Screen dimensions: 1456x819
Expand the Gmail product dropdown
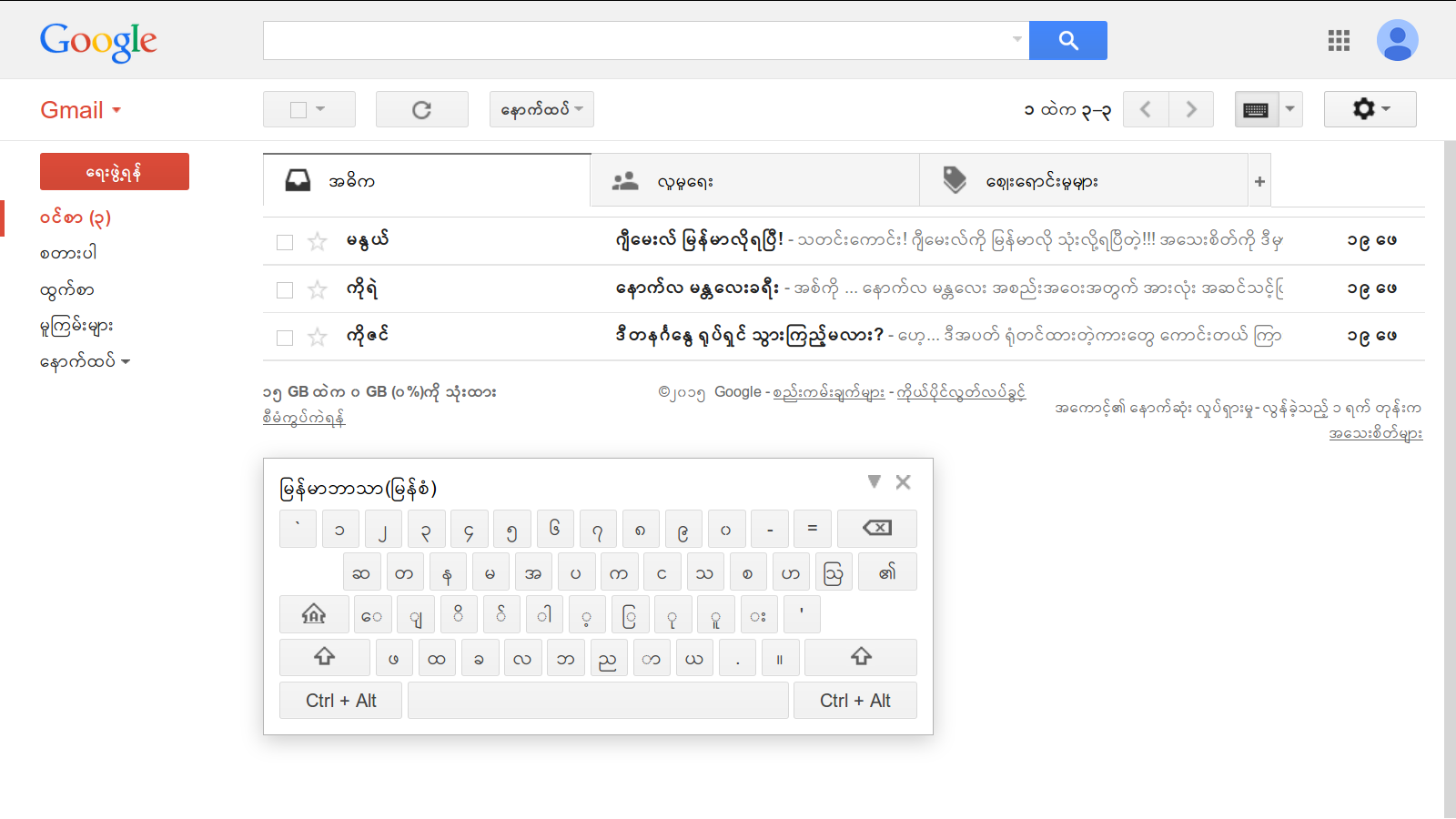coord(116,110)
